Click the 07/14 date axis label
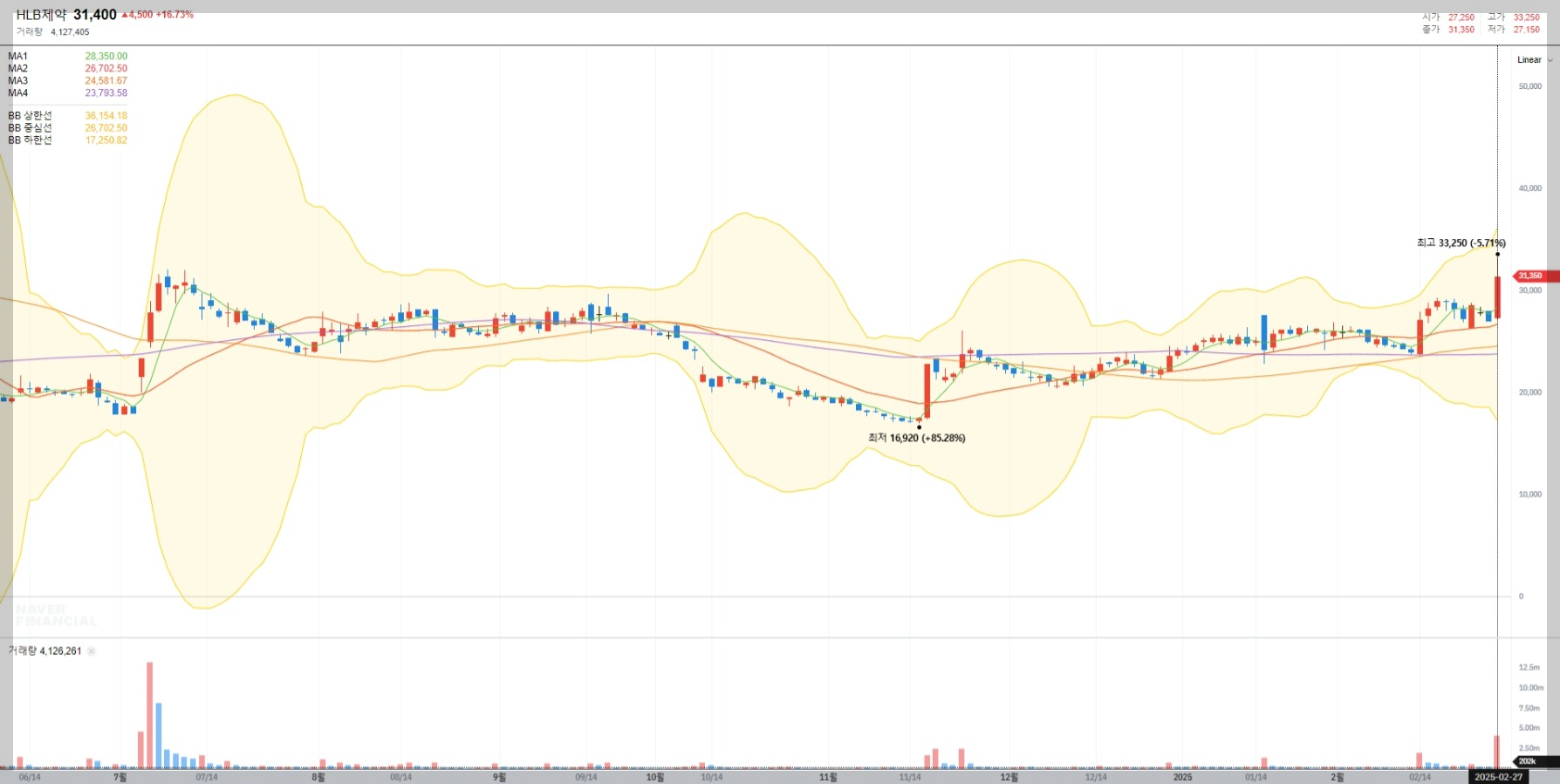This screenshot has height=784, width=1560. pos(207,777)
